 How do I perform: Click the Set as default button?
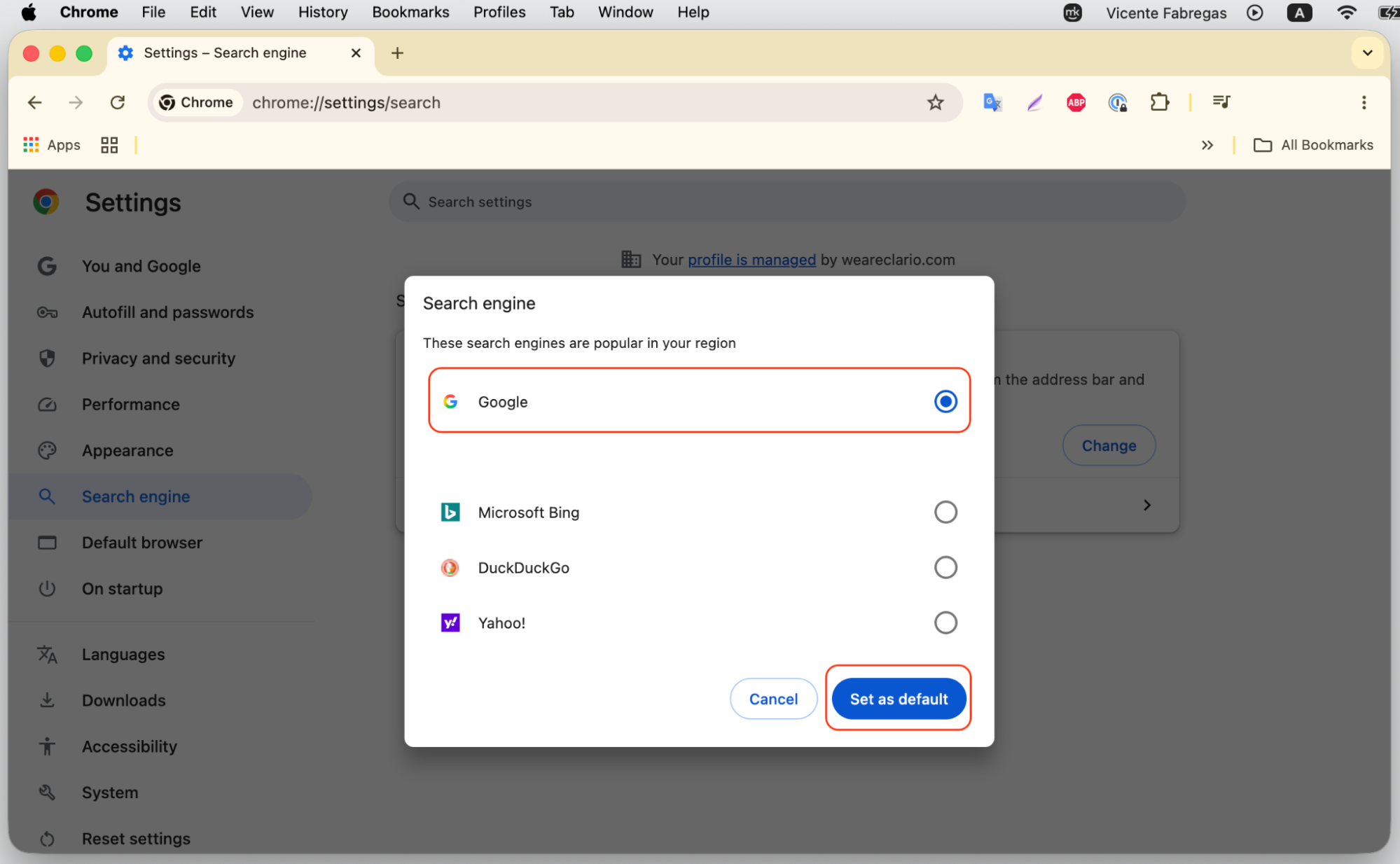point(899,699)
